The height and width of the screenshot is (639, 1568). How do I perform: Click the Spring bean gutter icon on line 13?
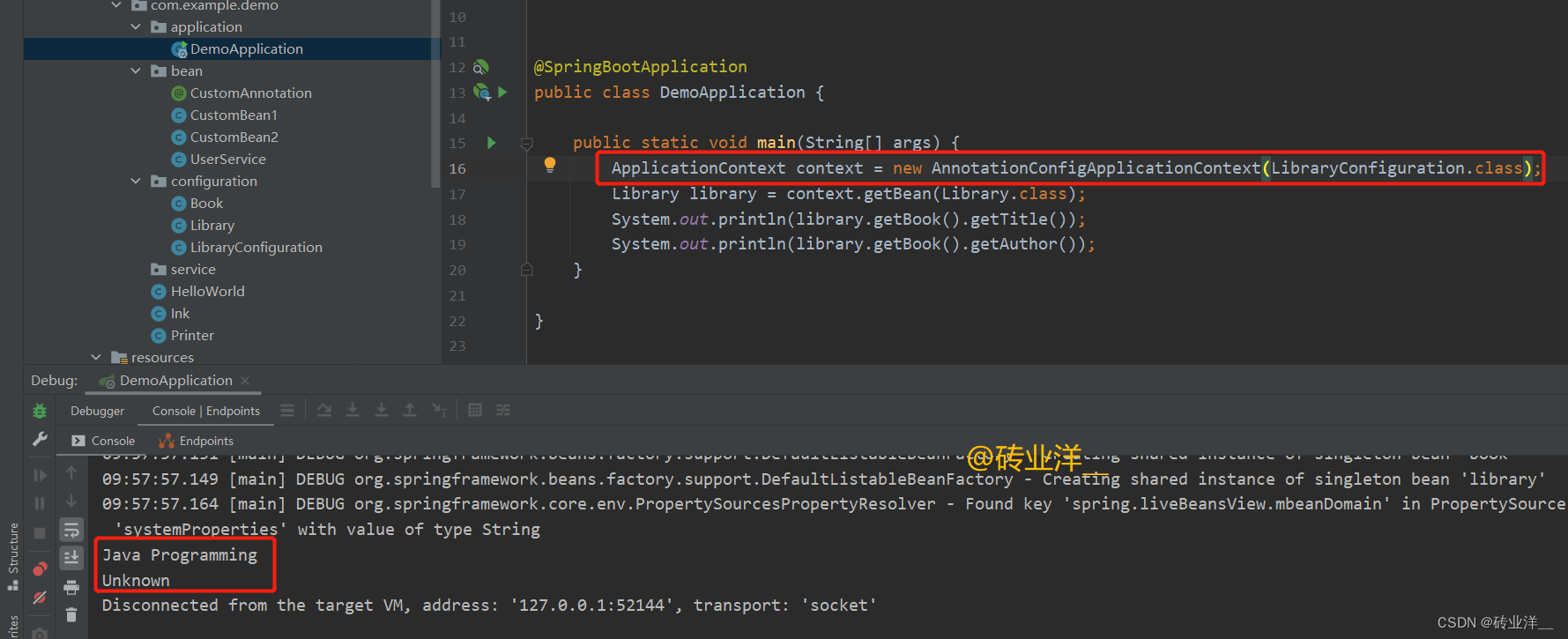coord(482,92)
